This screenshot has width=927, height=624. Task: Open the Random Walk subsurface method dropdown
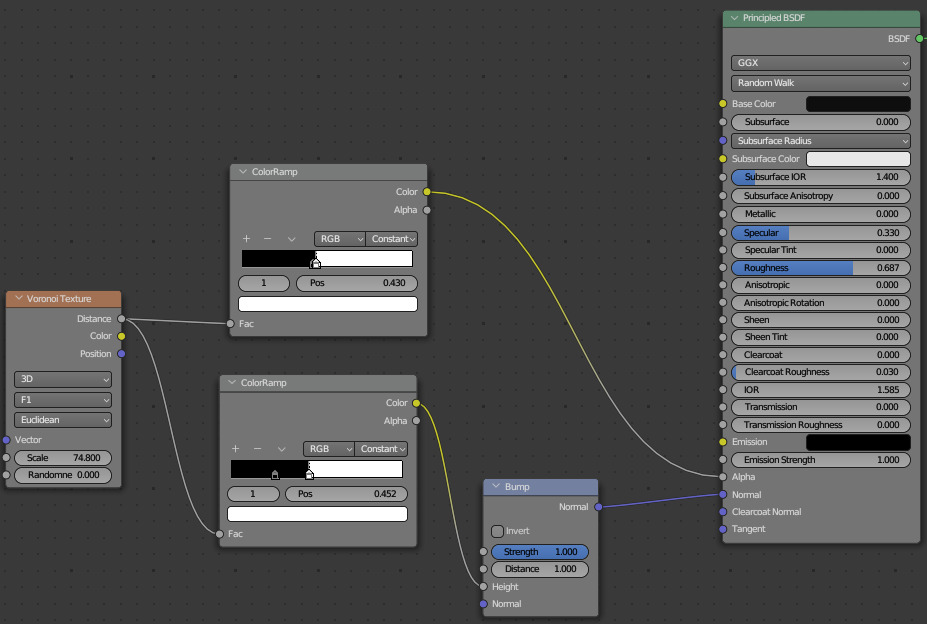(820, 83)
